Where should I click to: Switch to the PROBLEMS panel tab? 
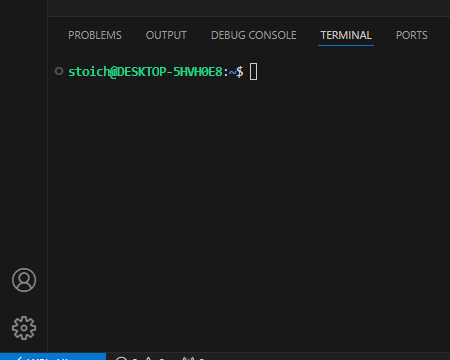click(x=95, y=35)
